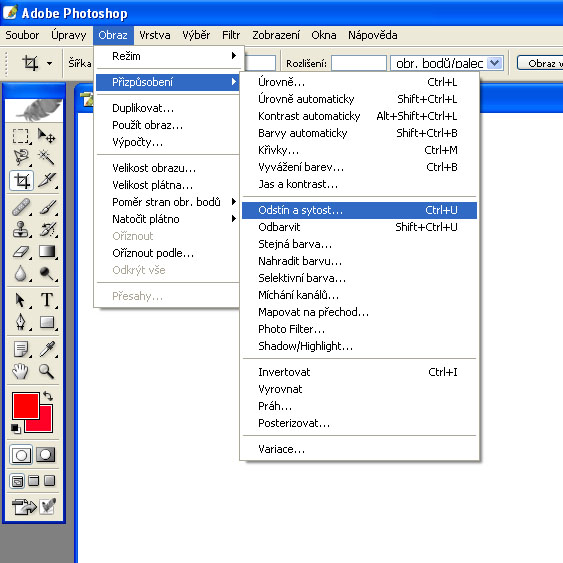
Task: Open the Nápověda menu
Action: click(373, 35)
